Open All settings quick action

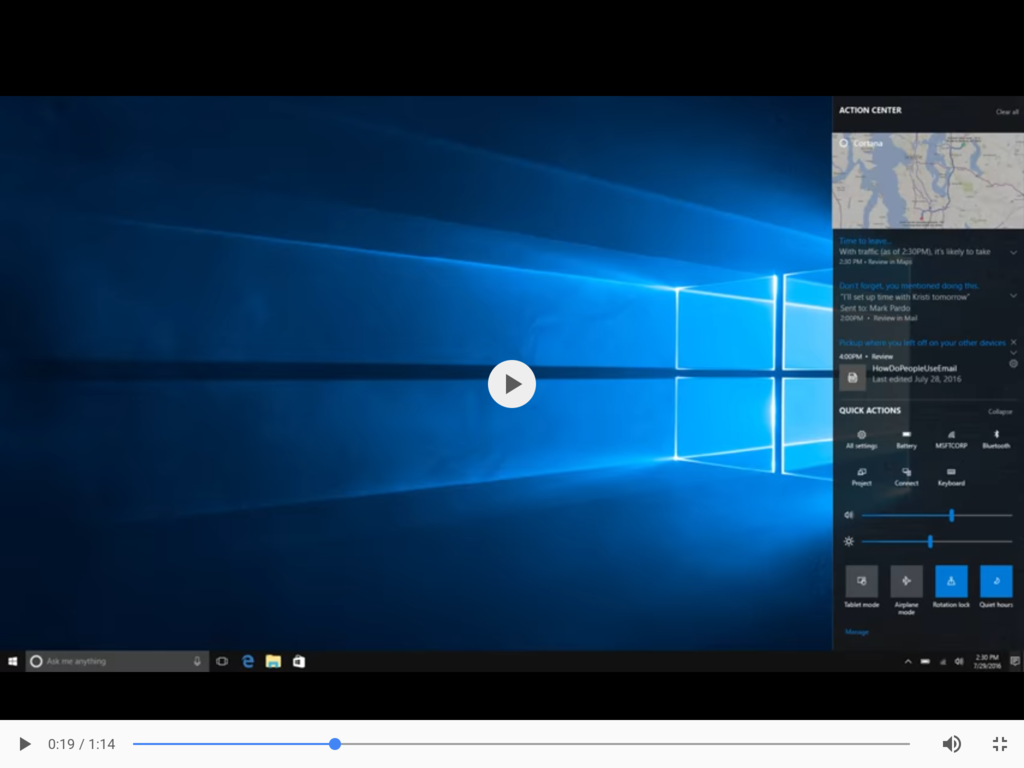(861, 440)
